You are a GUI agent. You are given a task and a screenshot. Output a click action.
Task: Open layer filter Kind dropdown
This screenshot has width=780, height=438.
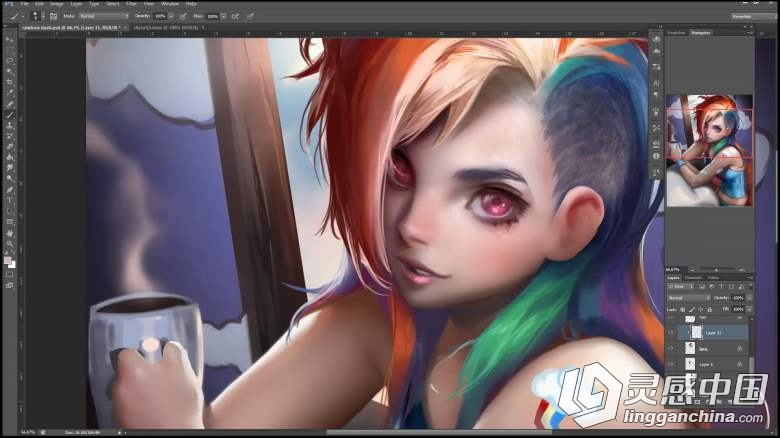click(681, 287)
